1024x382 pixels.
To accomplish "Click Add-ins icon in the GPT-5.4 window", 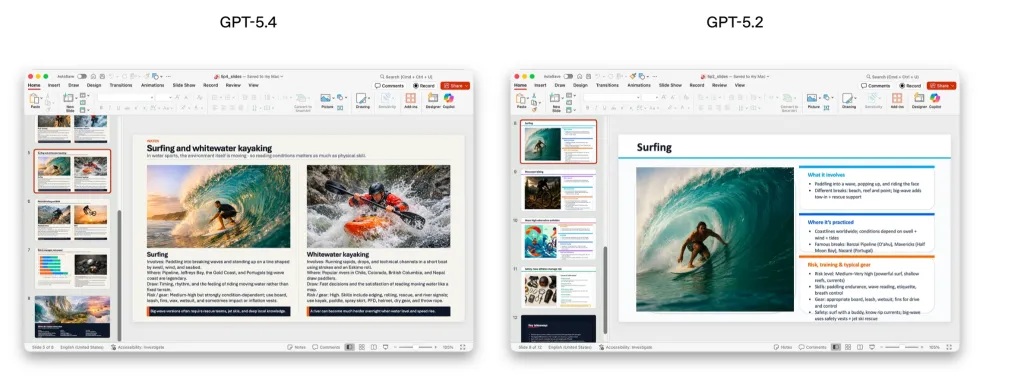I will pos(410,100).
